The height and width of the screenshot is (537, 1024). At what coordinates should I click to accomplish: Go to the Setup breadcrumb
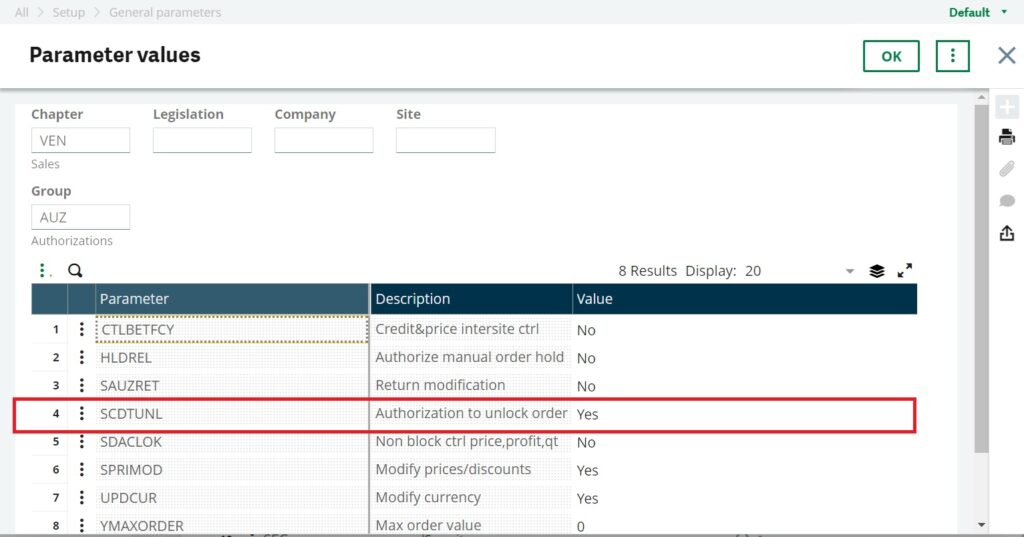[69, 12]
